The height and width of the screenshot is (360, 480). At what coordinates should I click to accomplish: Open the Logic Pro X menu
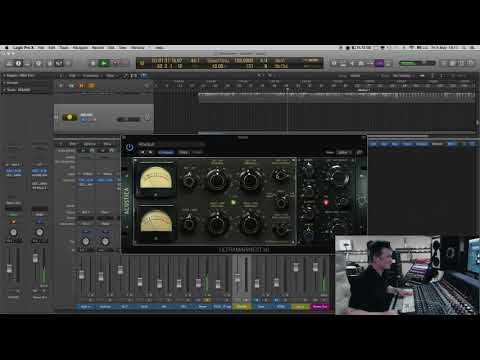point(23,48)
